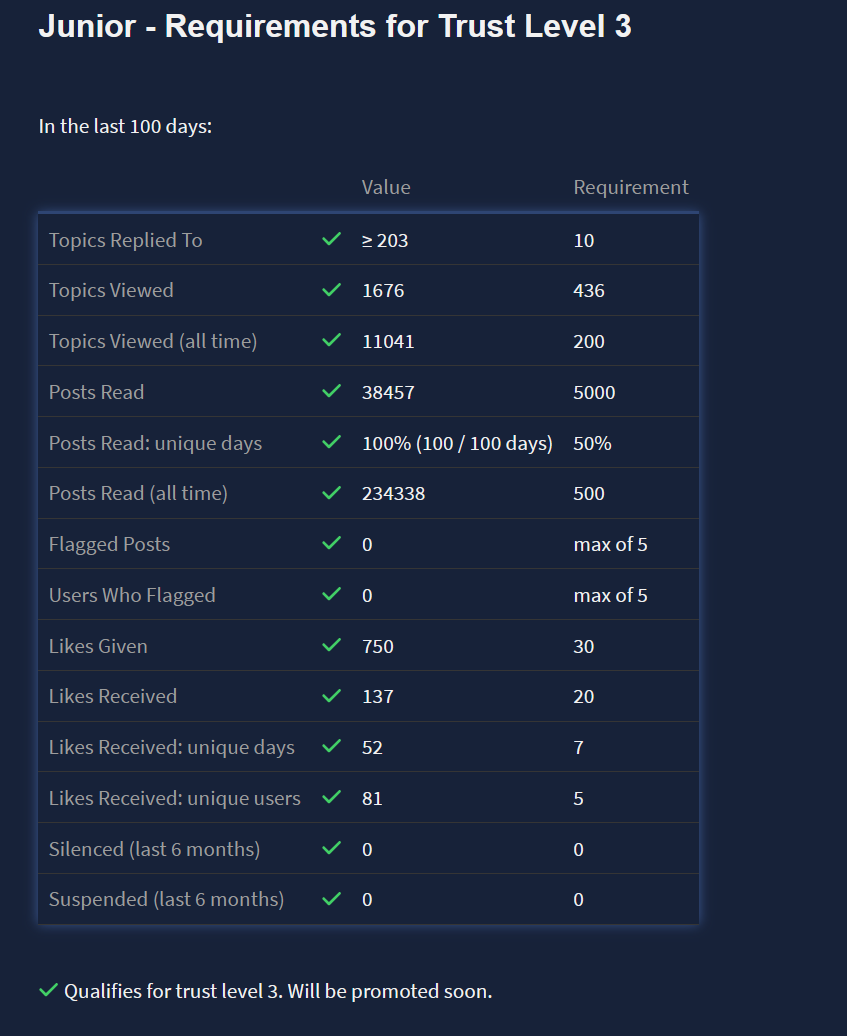Click the Value column header
The width and height of the screenshot is (847, 1036).
click(x=386, y=187)
